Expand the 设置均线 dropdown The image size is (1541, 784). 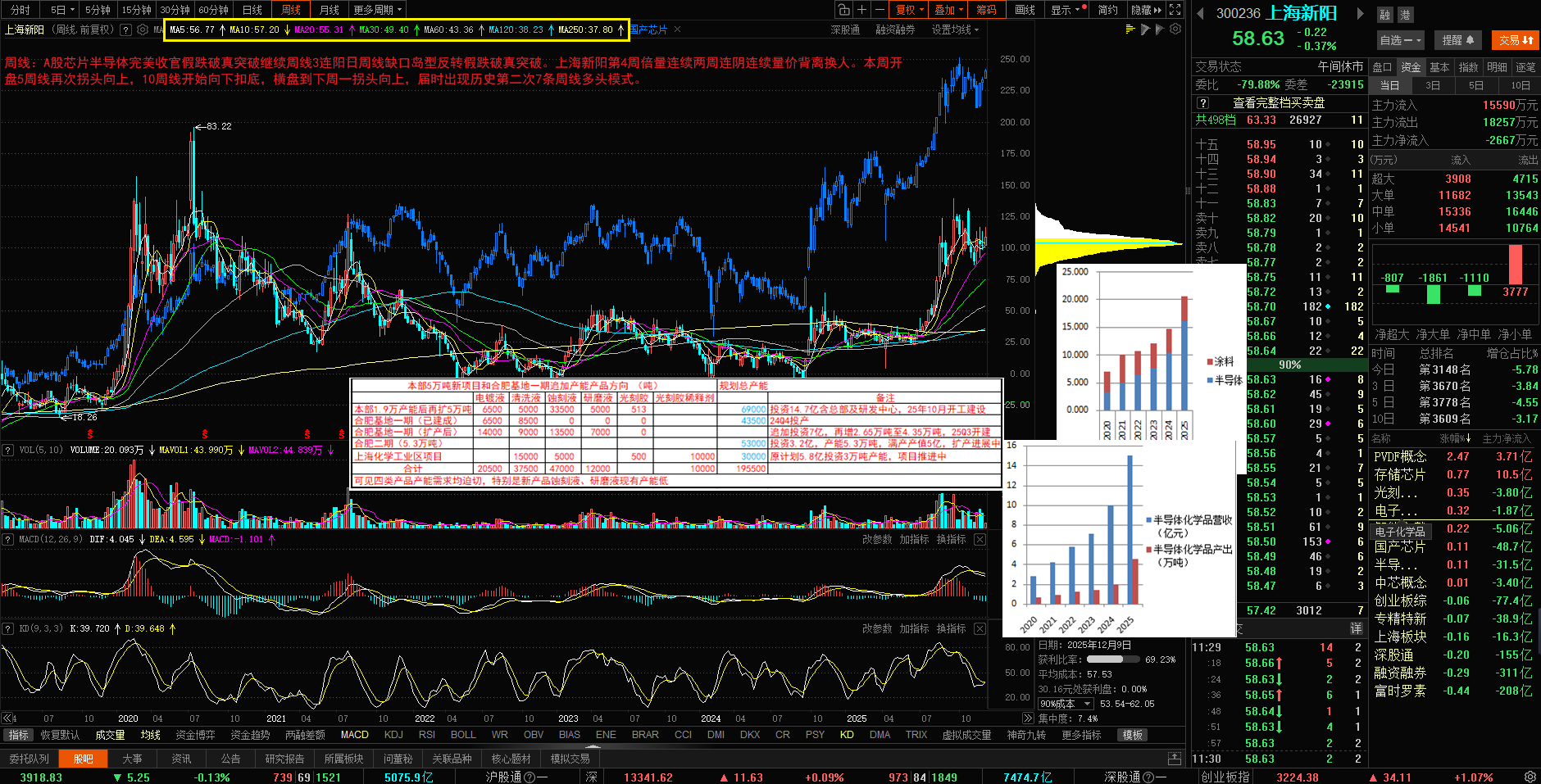[x=955, y=29]
